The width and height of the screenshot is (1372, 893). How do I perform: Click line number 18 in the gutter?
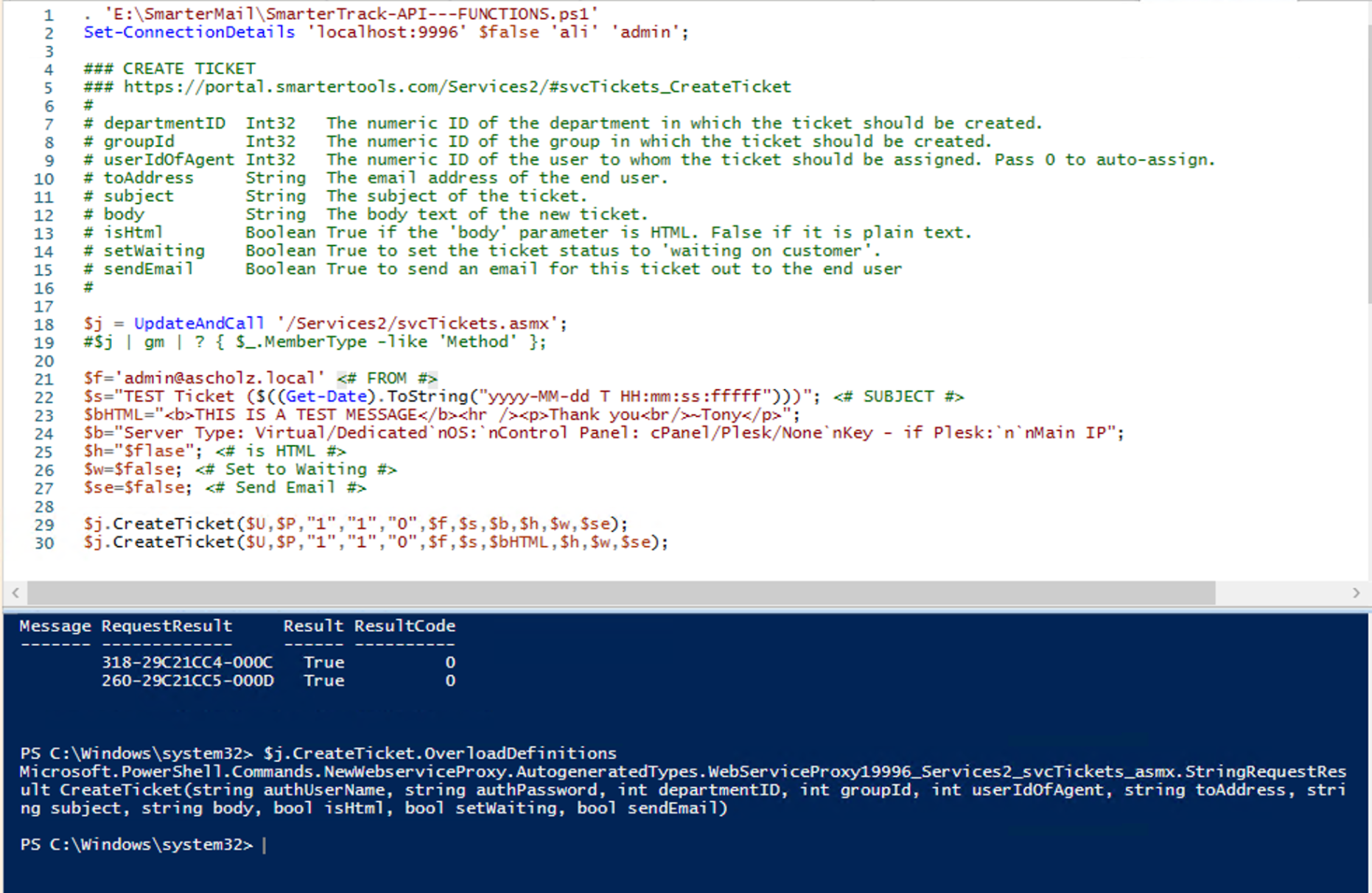click(44, 324)
